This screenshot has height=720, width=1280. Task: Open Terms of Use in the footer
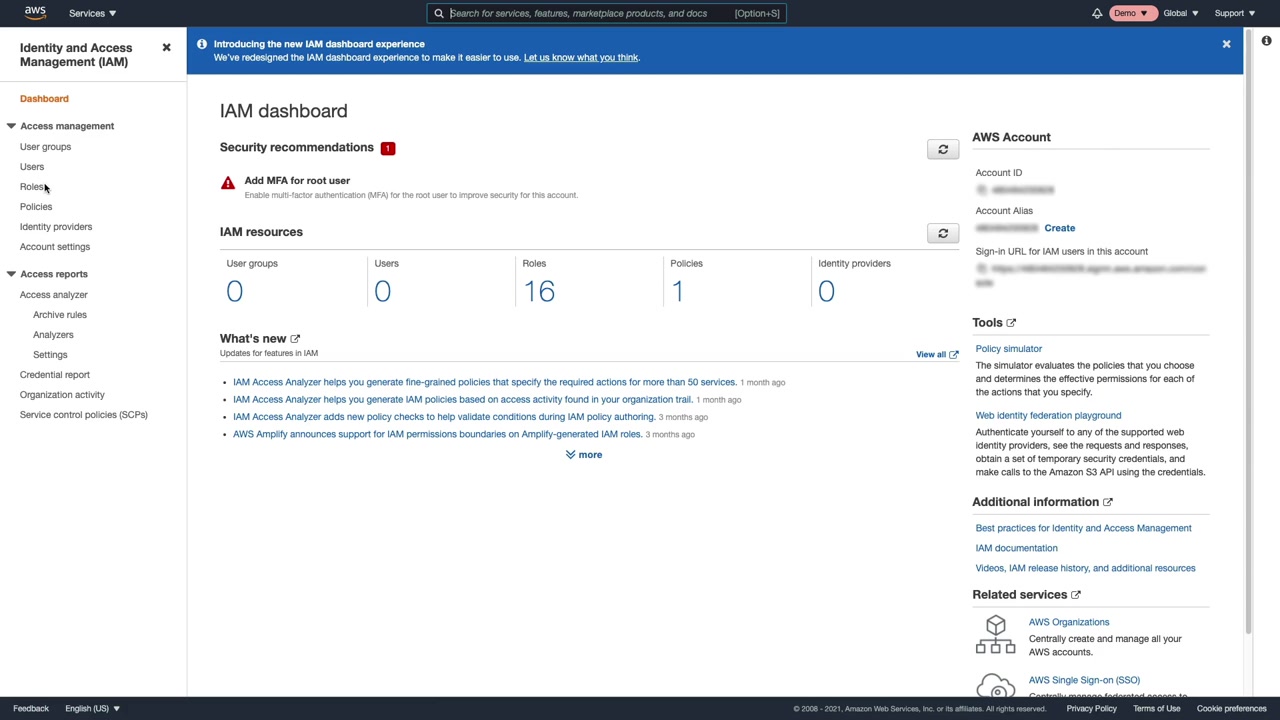pos(1157,708)
